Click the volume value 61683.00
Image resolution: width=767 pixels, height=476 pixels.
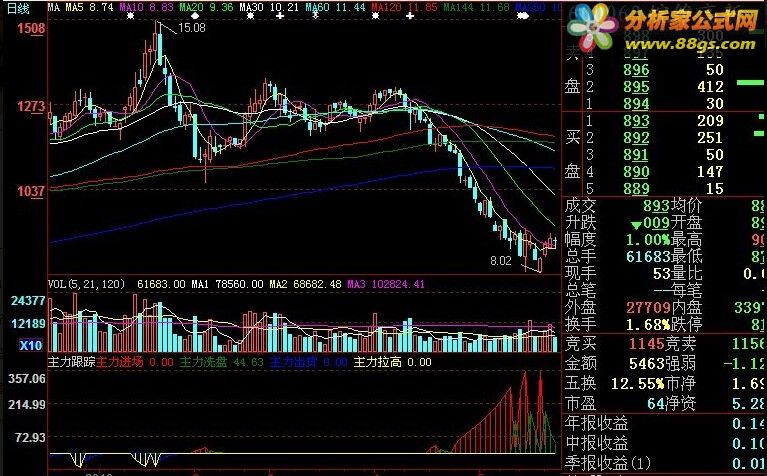click(161, 284)
